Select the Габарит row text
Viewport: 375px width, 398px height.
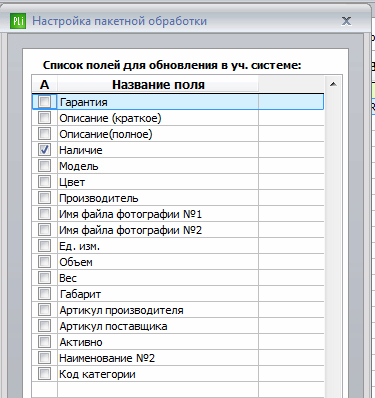click(80, 294)
